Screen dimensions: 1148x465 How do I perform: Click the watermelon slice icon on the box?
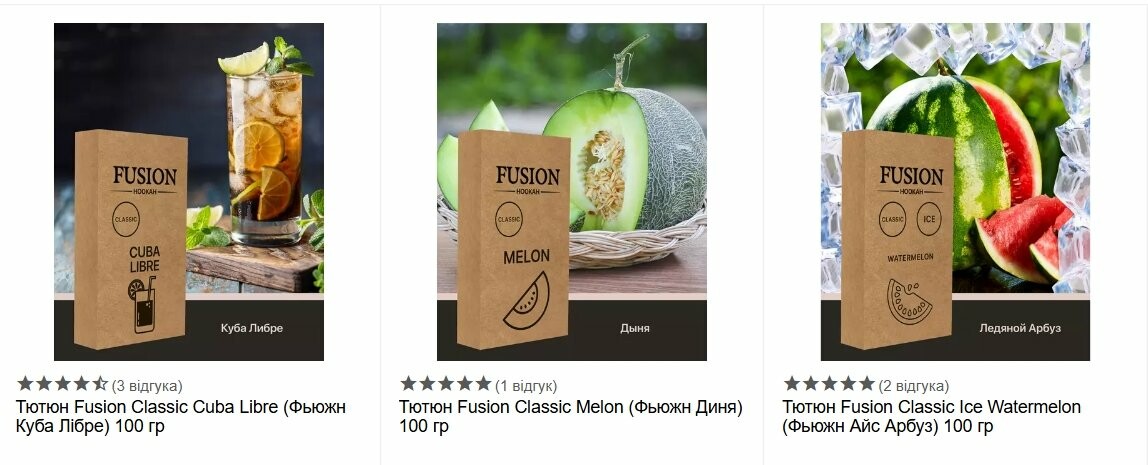pos(909,301)
